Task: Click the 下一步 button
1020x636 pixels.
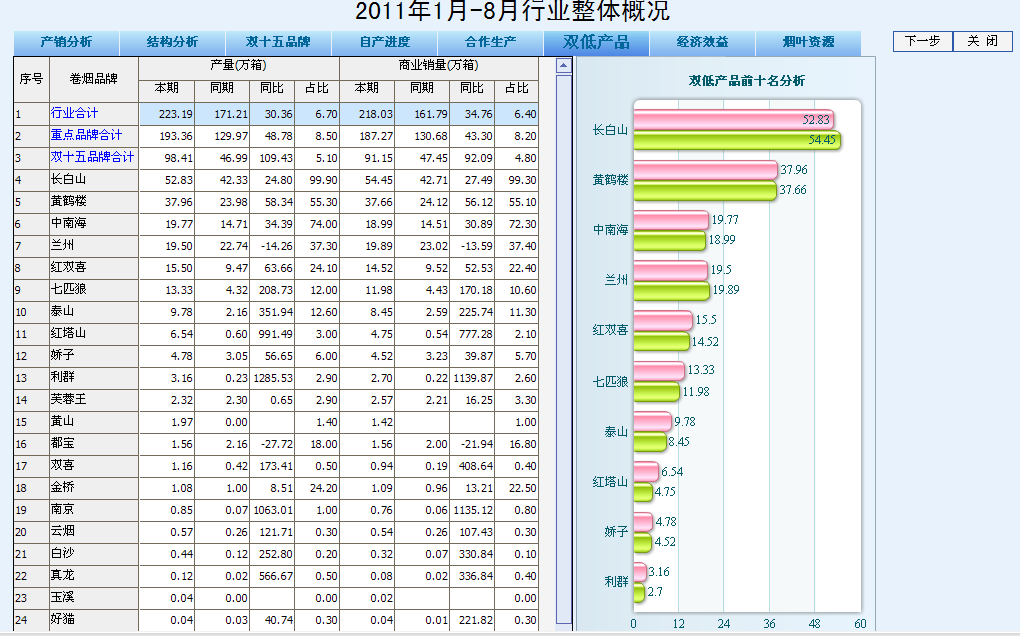Action: [x=923, y=41]
